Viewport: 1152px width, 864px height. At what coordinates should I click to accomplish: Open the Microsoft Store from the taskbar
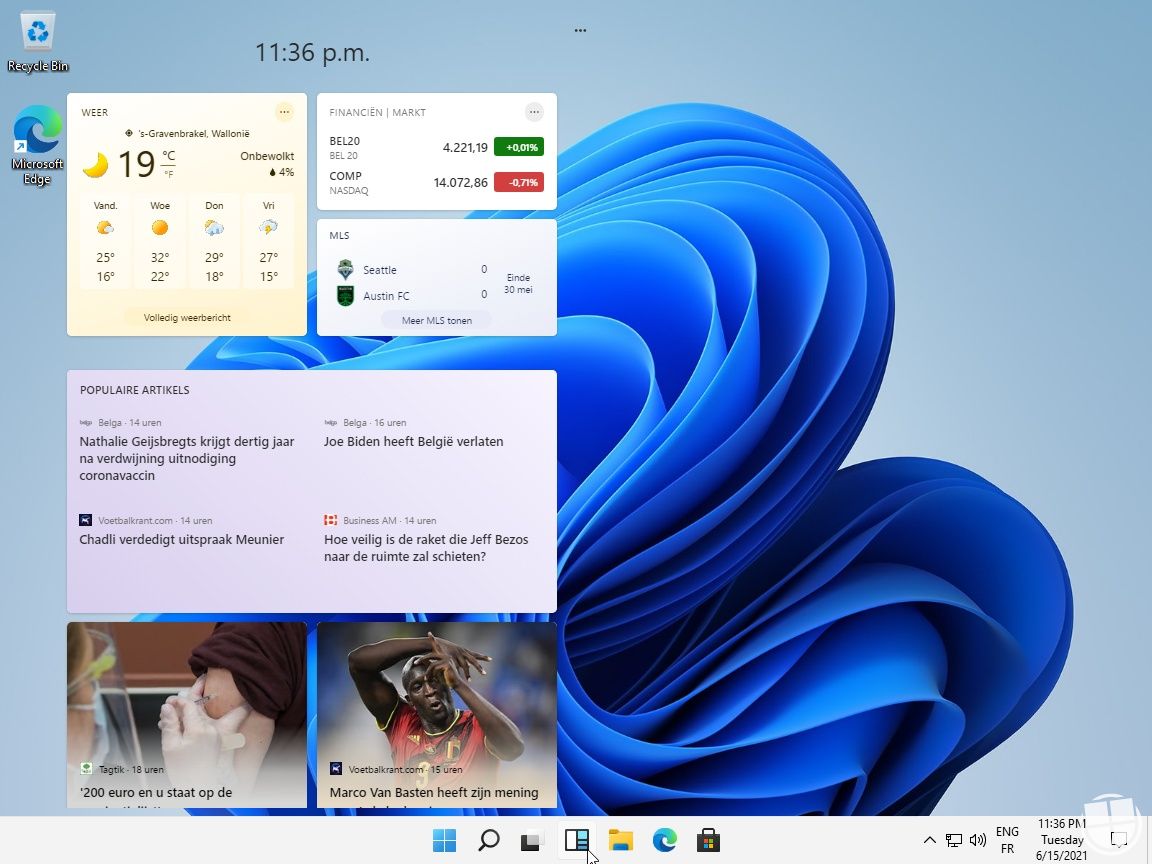709,840
